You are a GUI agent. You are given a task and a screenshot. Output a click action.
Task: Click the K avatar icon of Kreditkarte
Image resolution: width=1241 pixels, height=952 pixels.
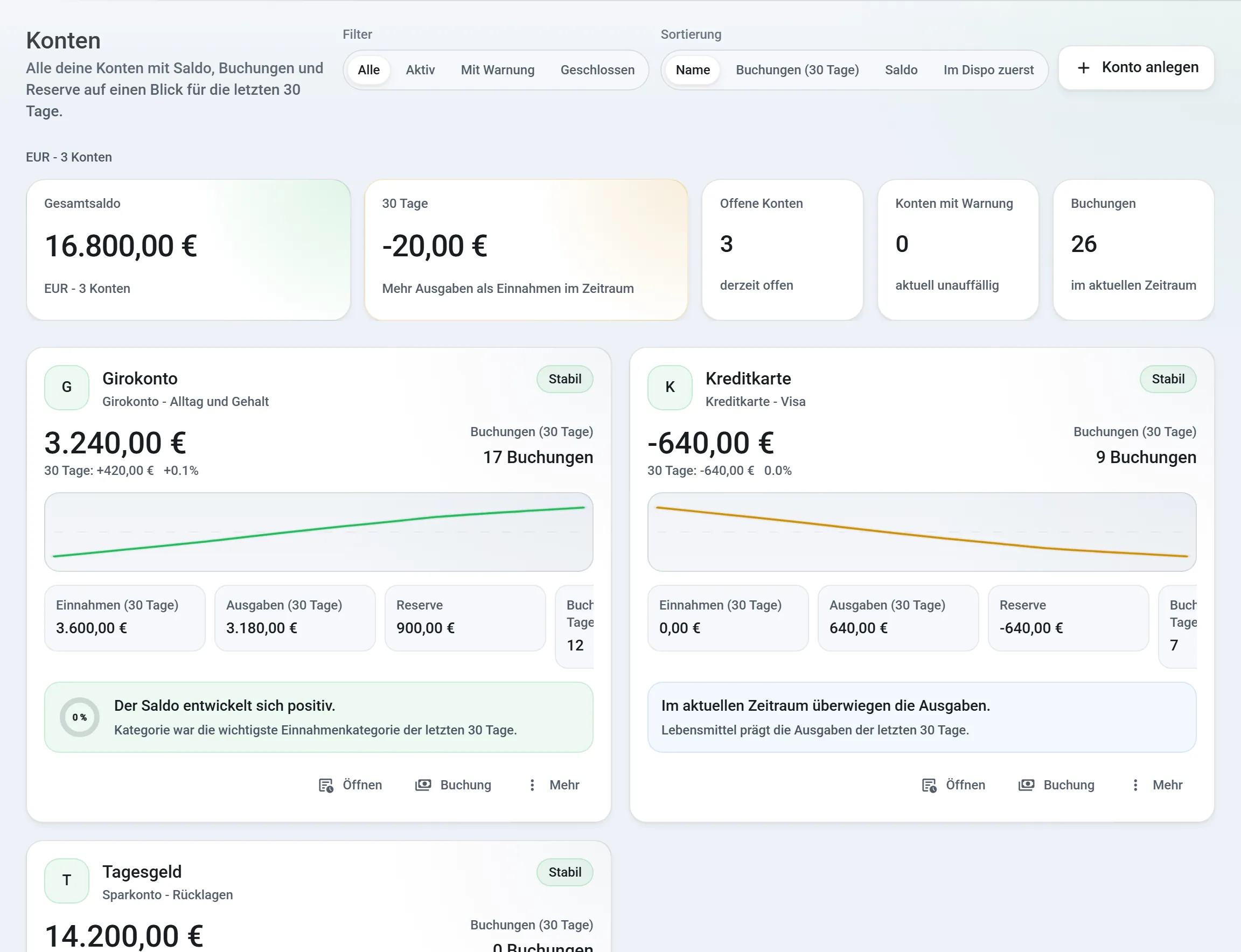(x=670, y=388)
